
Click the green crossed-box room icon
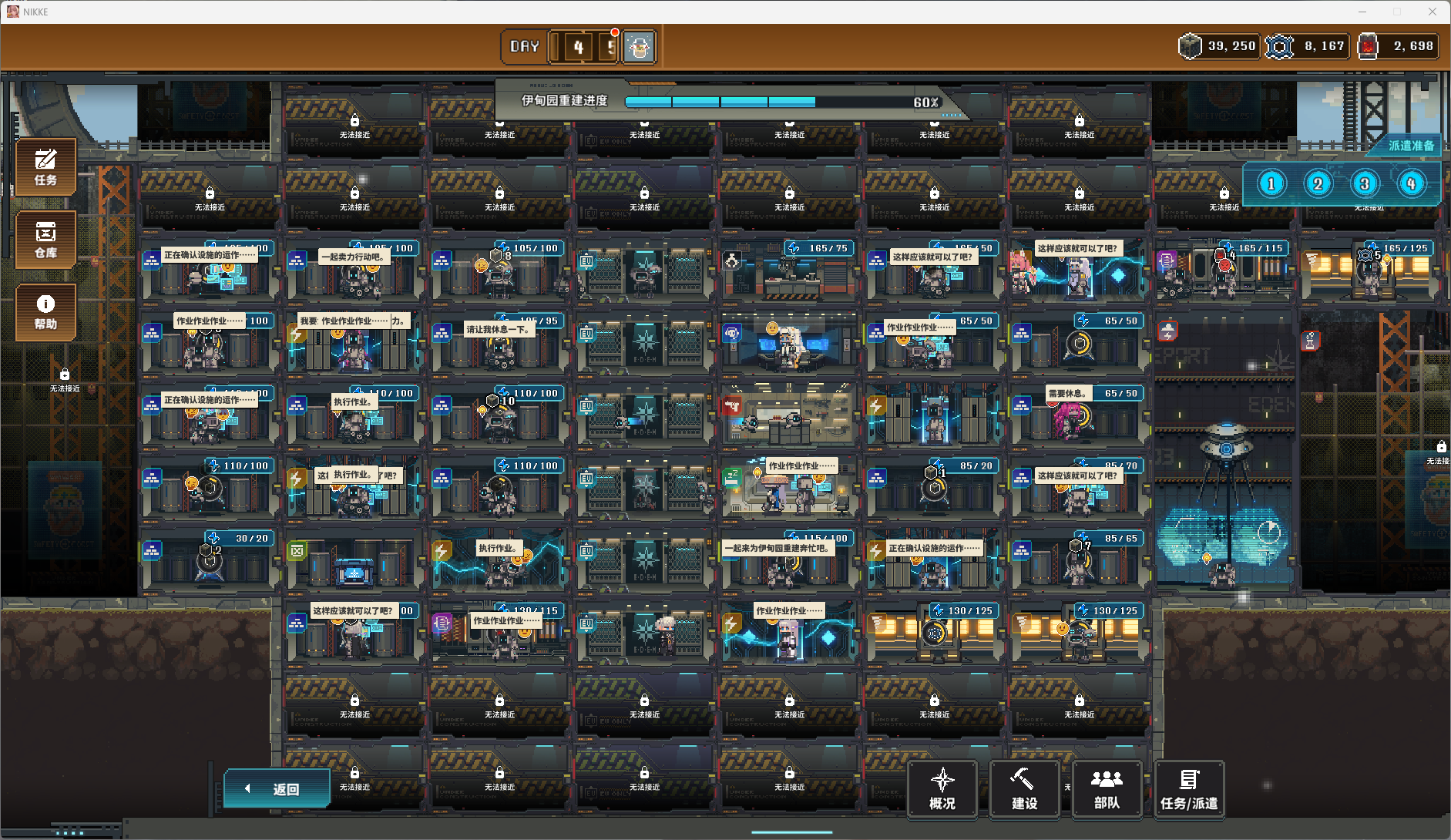pyautogui.click(x=297, y=550)
